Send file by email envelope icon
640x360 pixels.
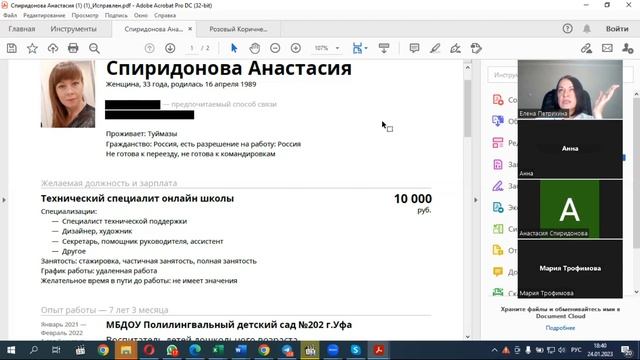[607, 48]
